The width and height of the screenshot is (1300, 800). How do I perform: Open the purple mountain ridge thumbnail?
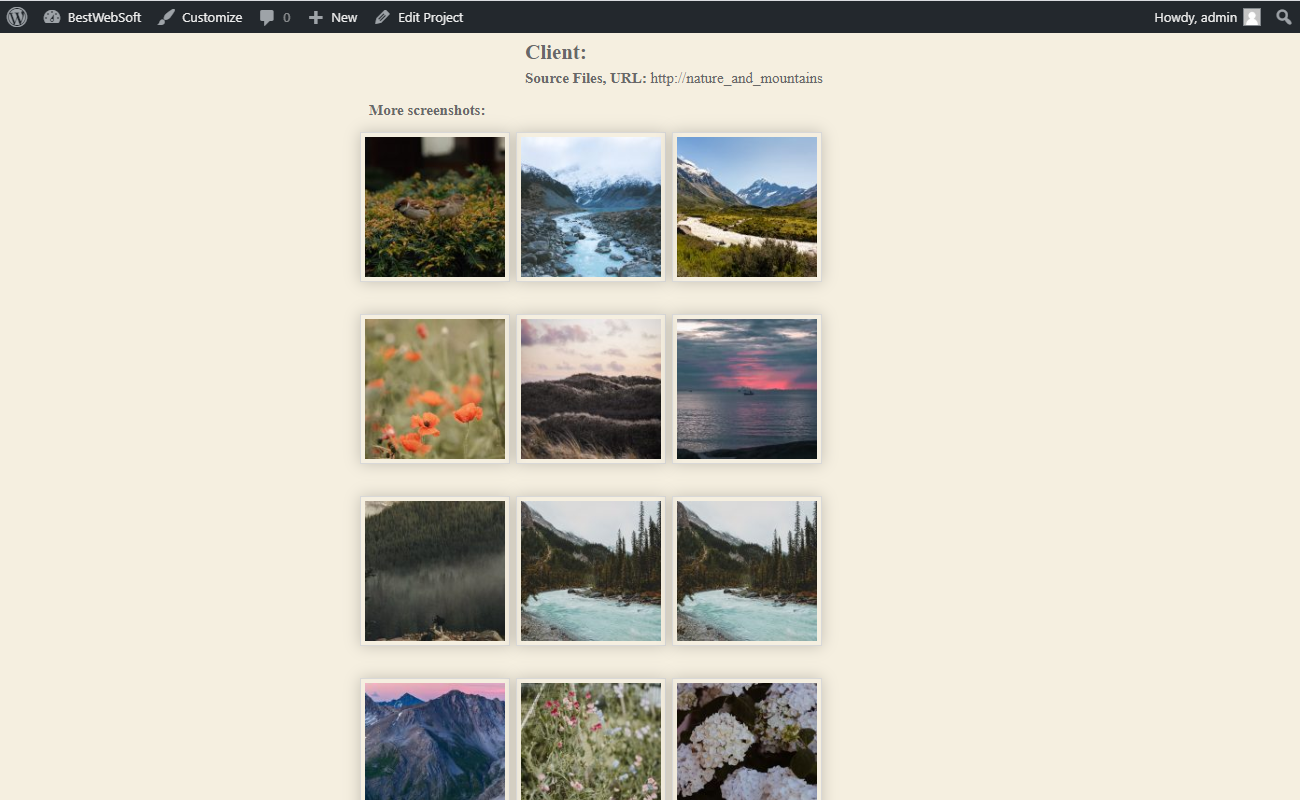click(x=435, y=740)
